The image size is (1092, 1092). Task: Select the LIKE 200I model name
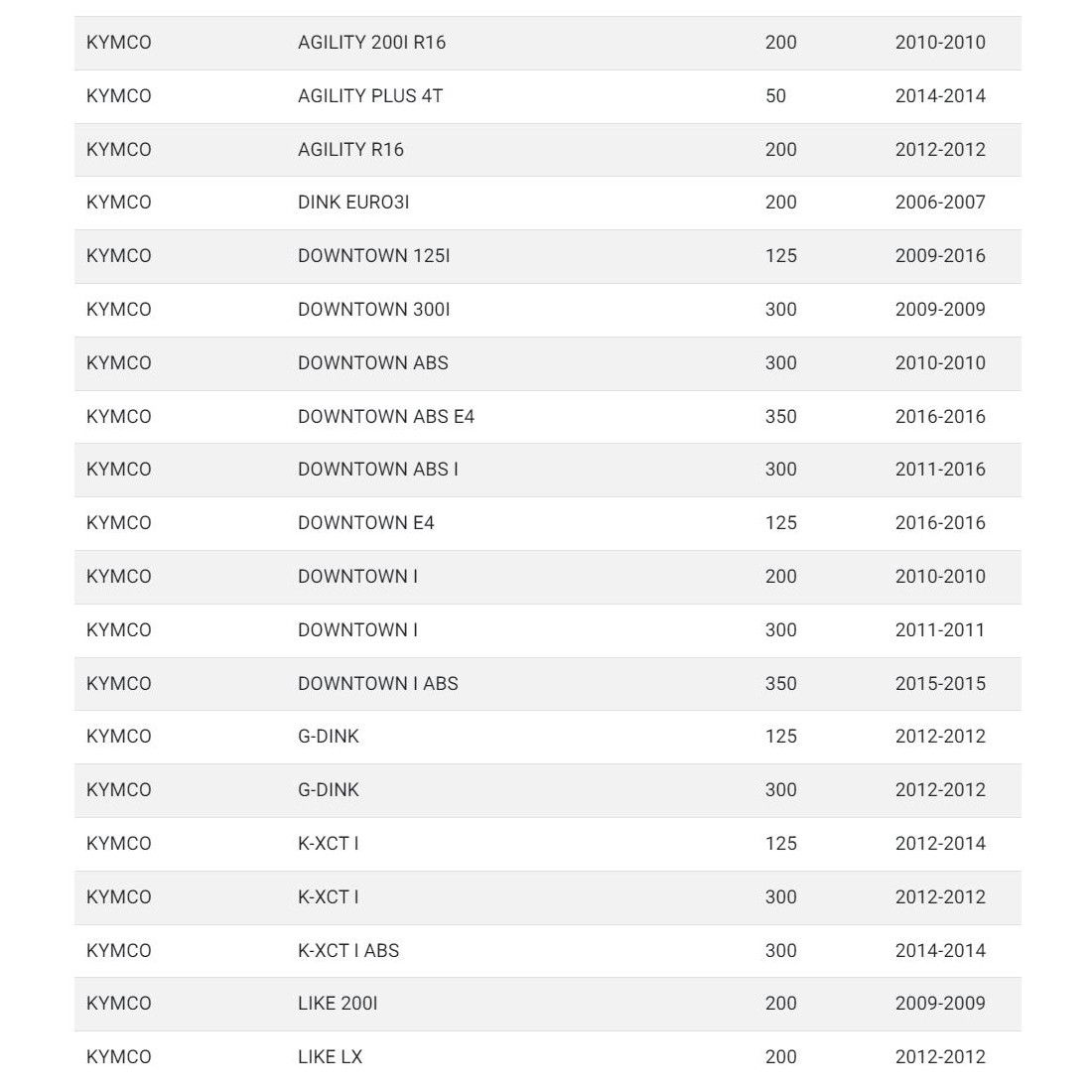pyautogui.click(x=338, y=1004)
